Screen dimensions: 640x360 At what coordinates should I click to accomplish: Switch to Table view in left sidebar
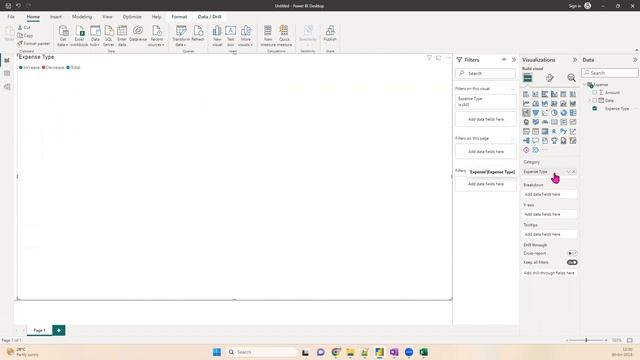click(7, 73)
